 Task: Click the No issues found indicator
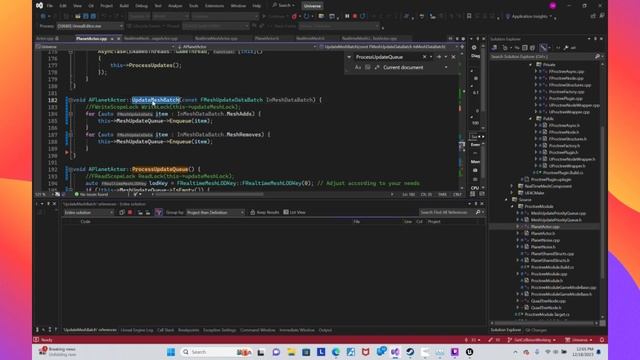pos(91,194)
